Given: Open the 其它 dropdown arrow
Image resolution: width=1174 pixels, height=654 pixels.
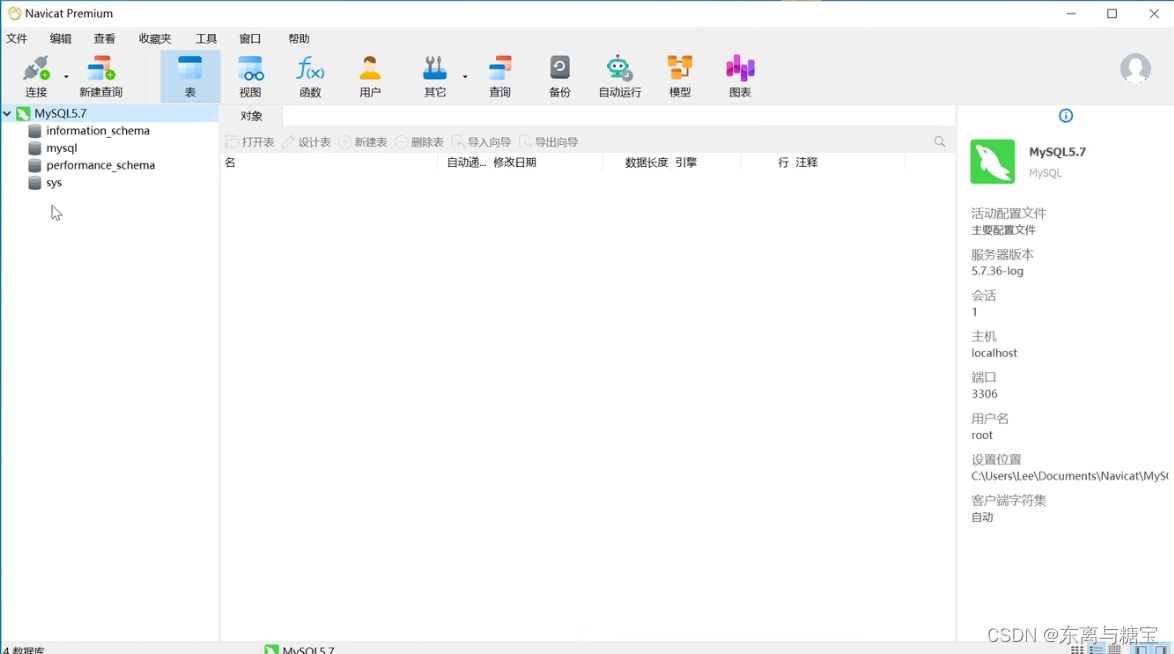Looking at the screenshot, I should coord(465,76).
